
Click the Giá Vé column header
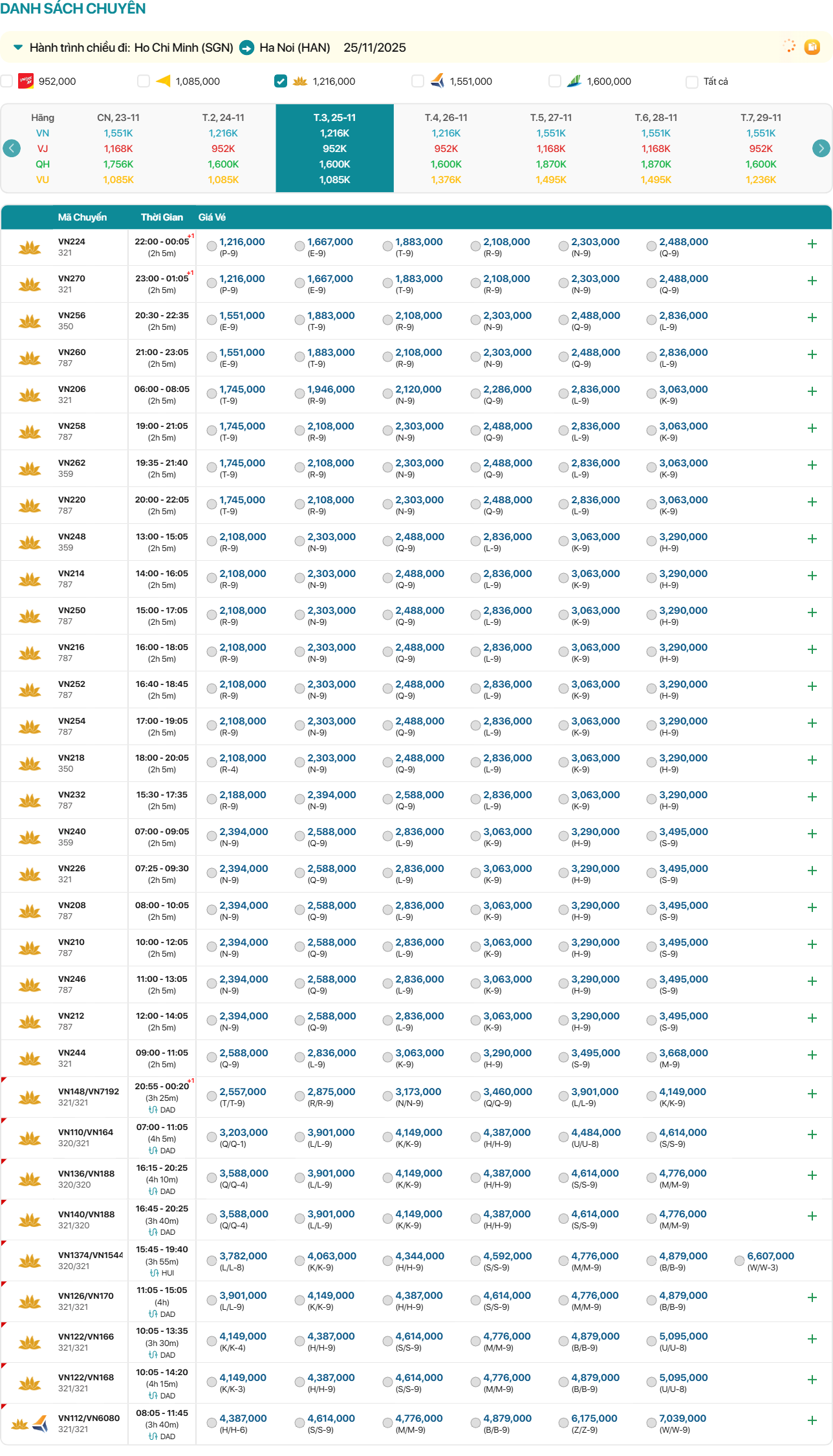point(211,217)
